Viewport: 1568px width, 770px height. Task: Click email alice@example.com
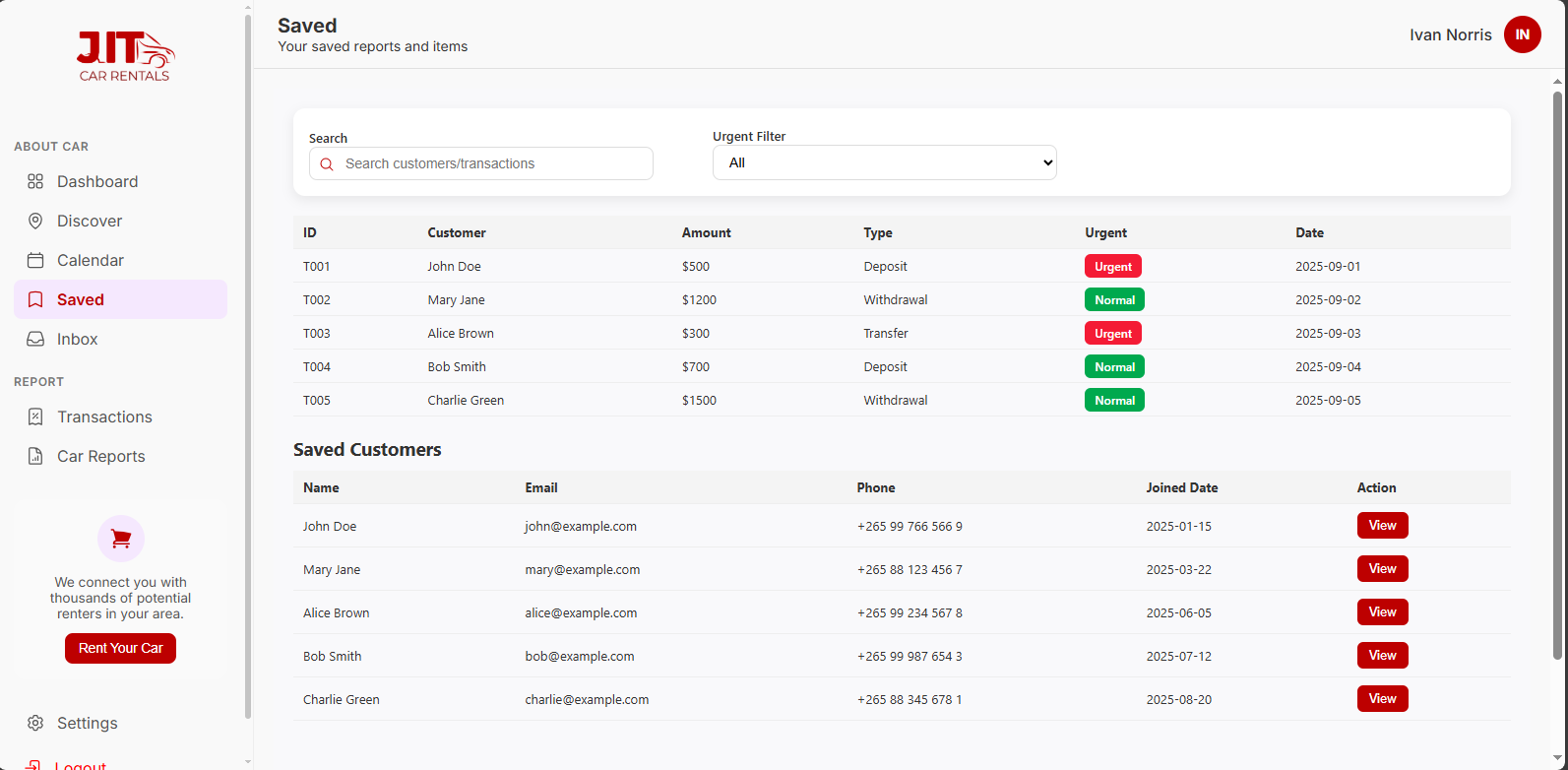point(581,612)
